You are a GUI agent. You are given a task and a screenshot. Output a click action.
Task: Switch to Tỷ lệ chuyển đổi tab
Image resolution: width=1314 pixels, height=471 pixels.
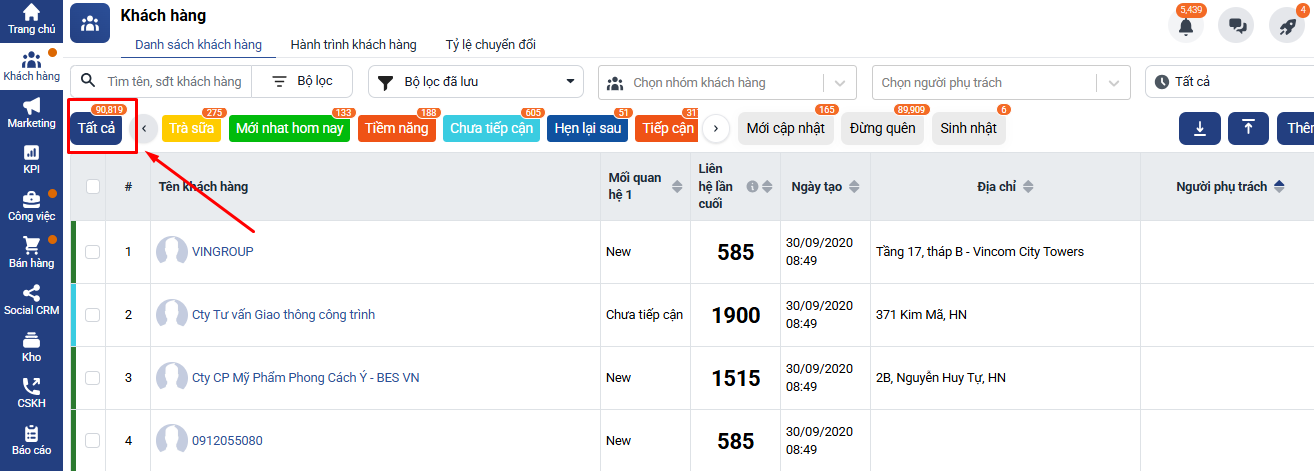490,45
